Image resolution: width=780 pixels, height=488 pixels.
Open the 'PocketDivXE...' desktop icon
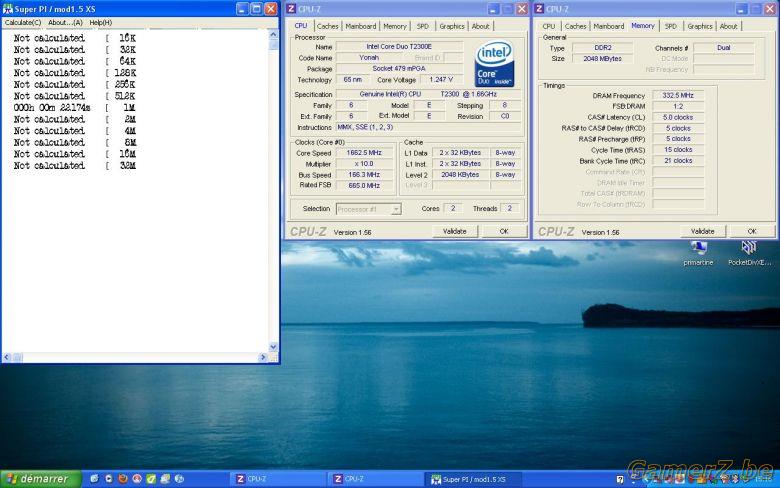750,253
